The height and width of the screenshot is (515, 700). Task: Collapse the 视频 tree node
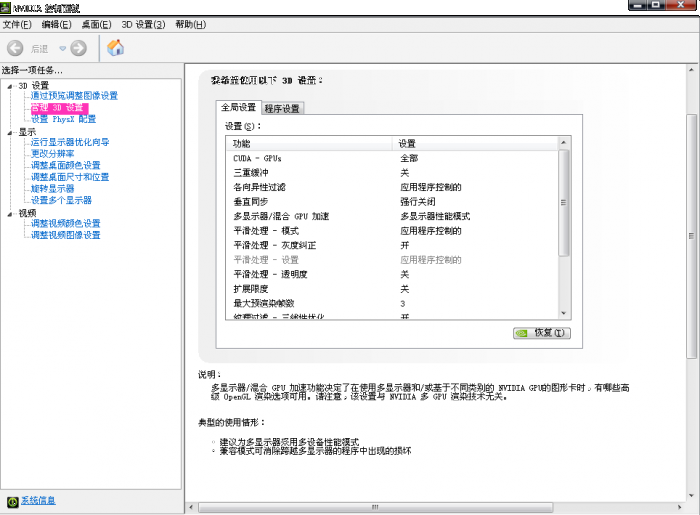pos(10,214)
